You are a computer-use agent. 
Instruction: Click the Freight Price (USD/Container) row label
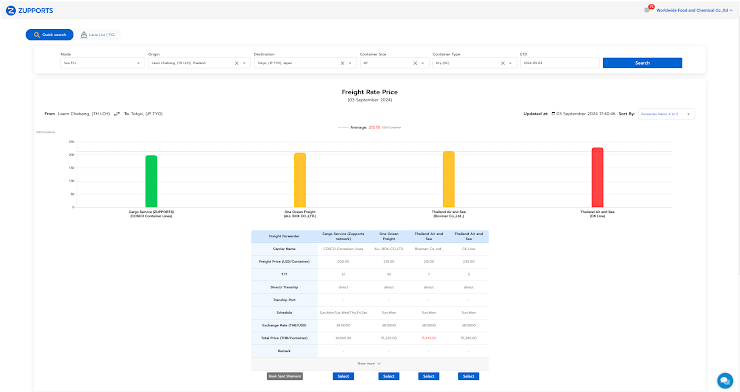[x=284, y=261]
